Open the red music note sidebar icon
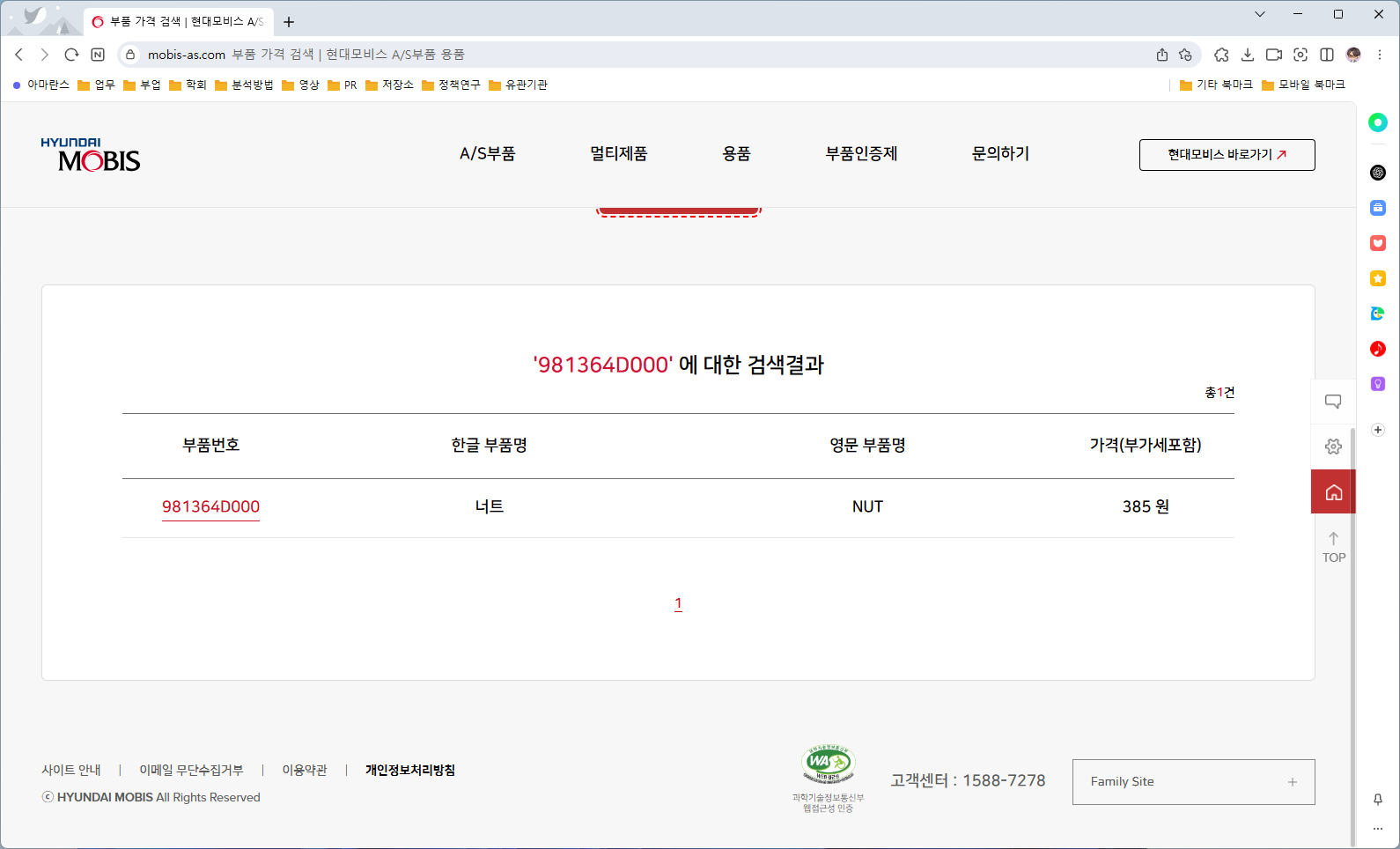Screen dimensions: 1400x849 (x=1378, y=349)
